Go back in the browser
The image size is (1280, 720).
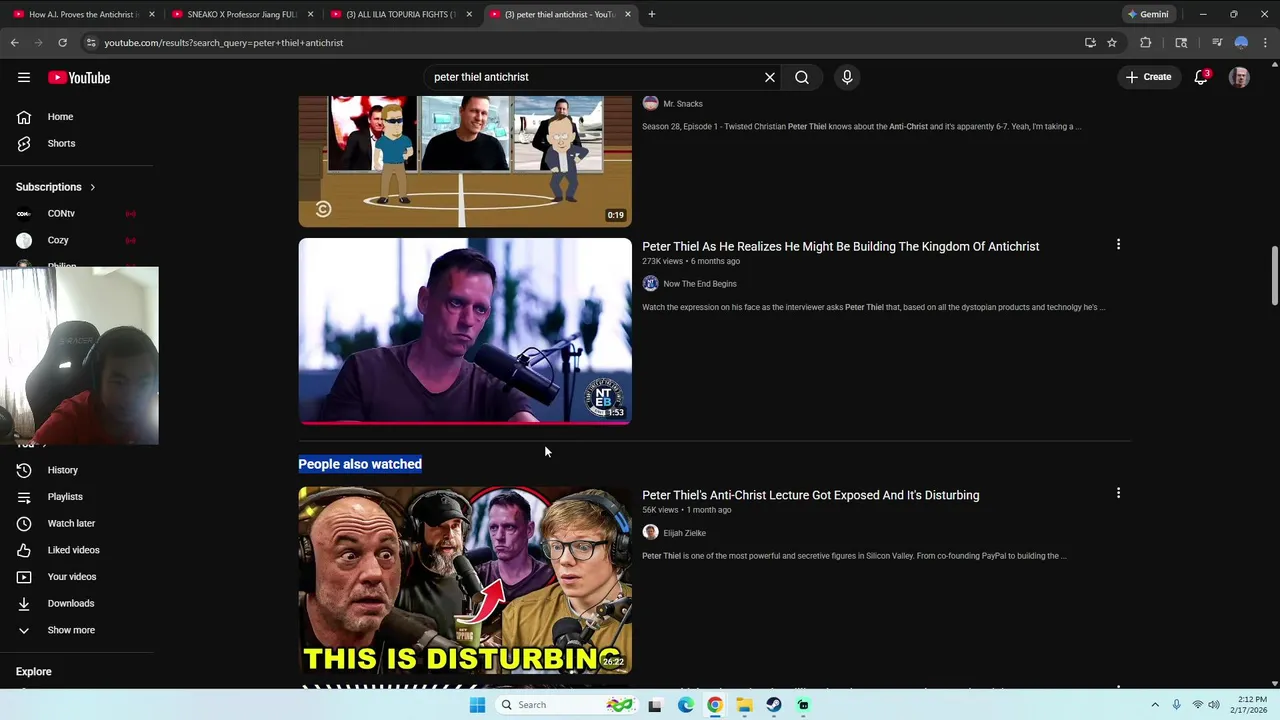(14, 43)
